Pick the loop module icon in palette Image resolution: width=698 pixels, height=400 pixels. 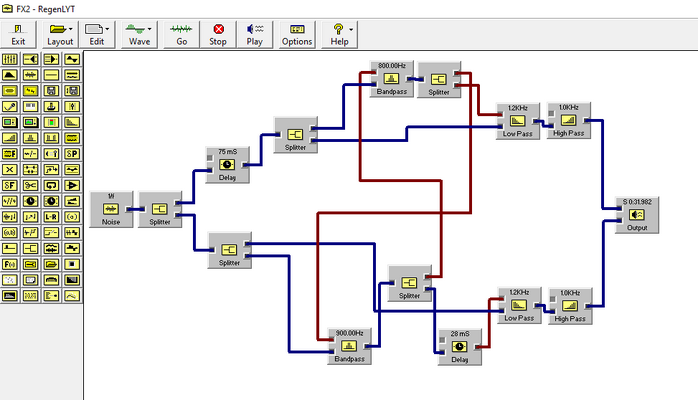[x=51, y=185]
